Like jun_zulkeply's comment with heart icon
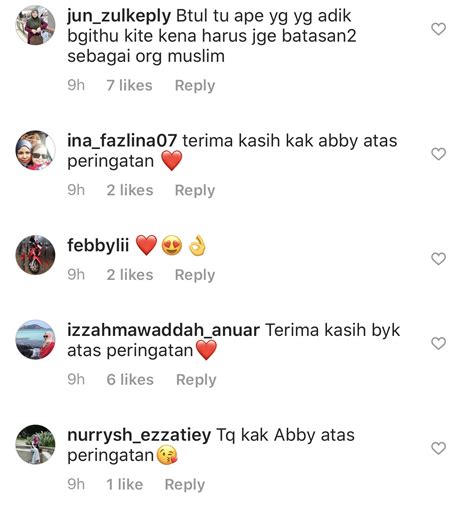The image size is (474, 506). [438, 29]
